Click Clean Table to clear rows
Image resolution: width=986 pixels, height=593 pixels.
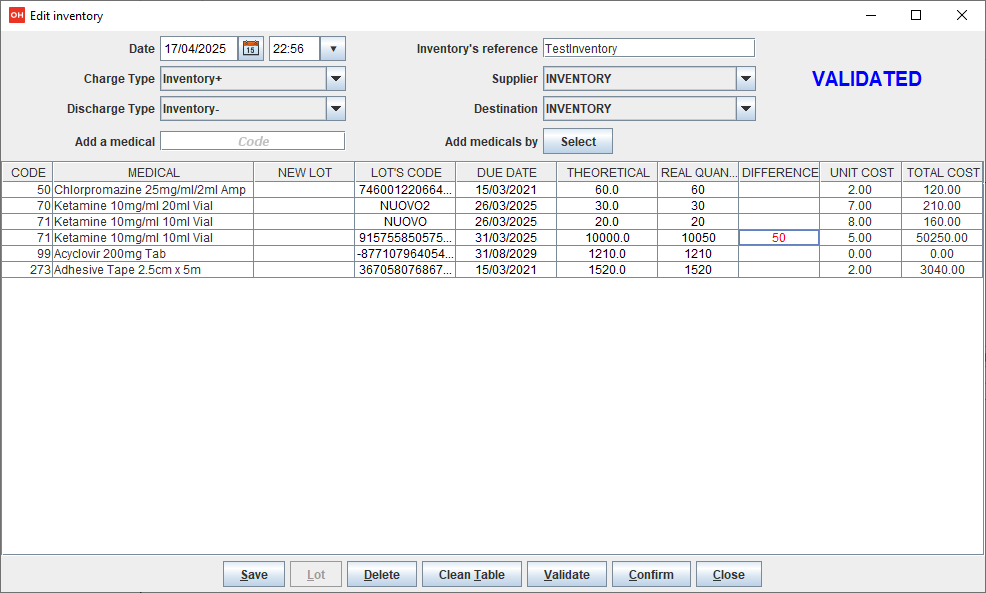(x=471, y=573)
